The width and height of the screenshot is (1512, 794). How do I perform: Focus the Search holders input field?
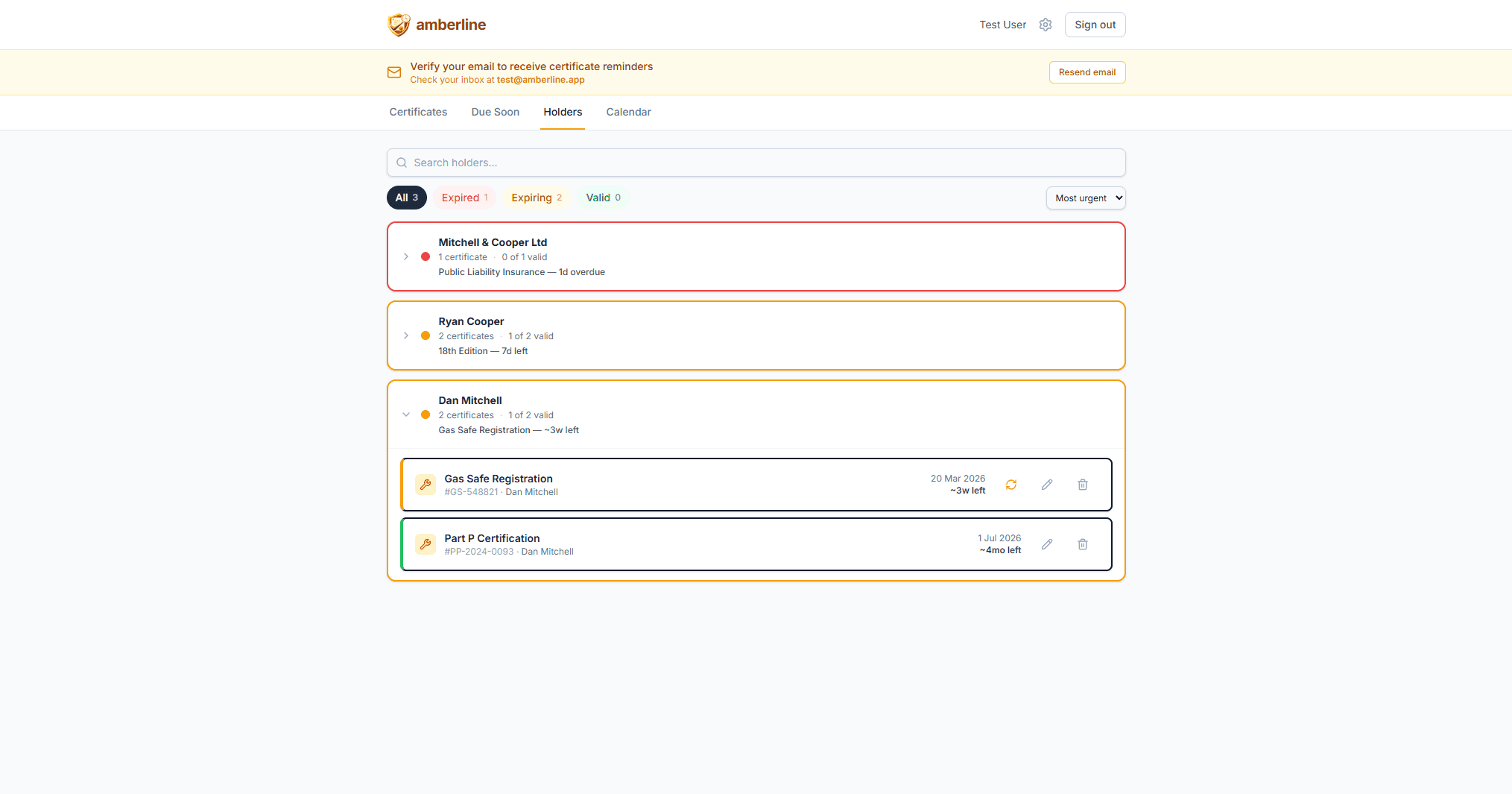[x=756, y=163]
